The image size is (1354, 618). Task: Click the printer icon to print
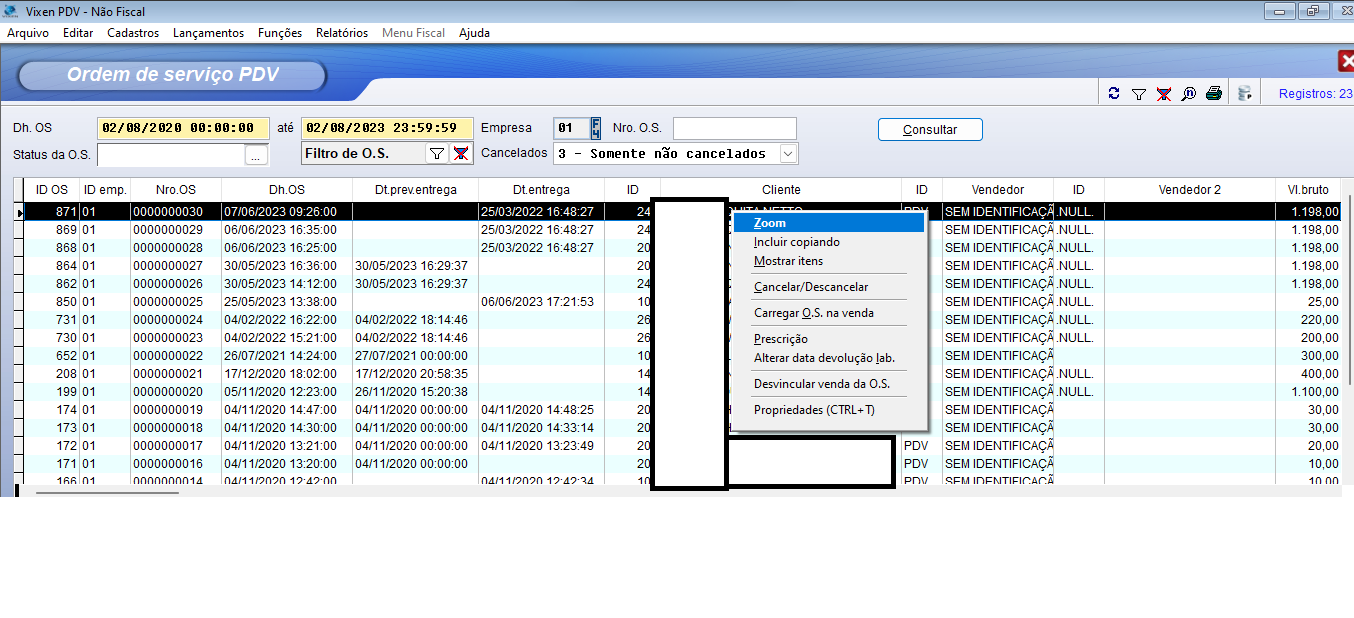click(1214, 94)
